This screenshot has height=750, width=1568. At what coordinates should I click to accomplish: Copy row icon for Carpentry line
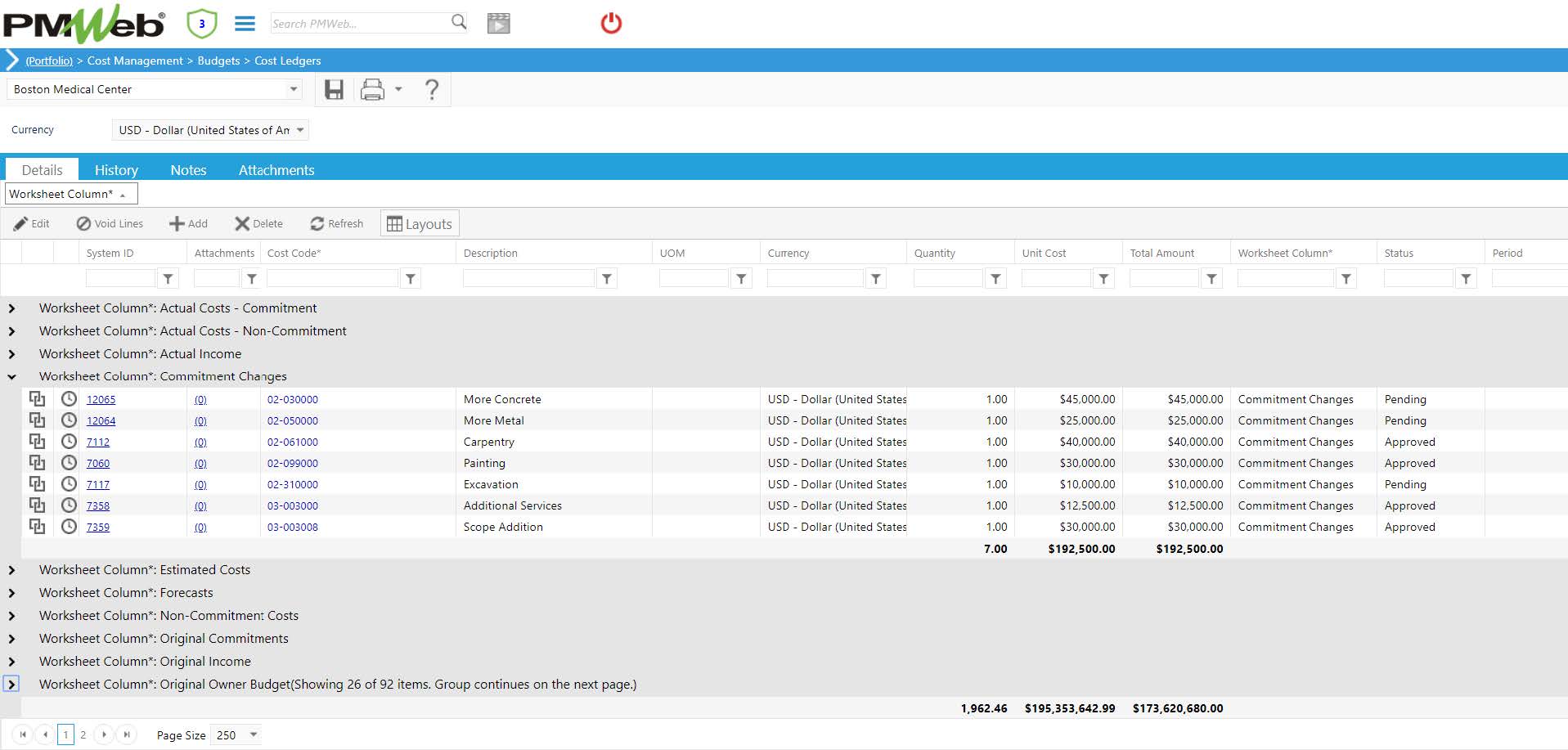click(37, 441)
